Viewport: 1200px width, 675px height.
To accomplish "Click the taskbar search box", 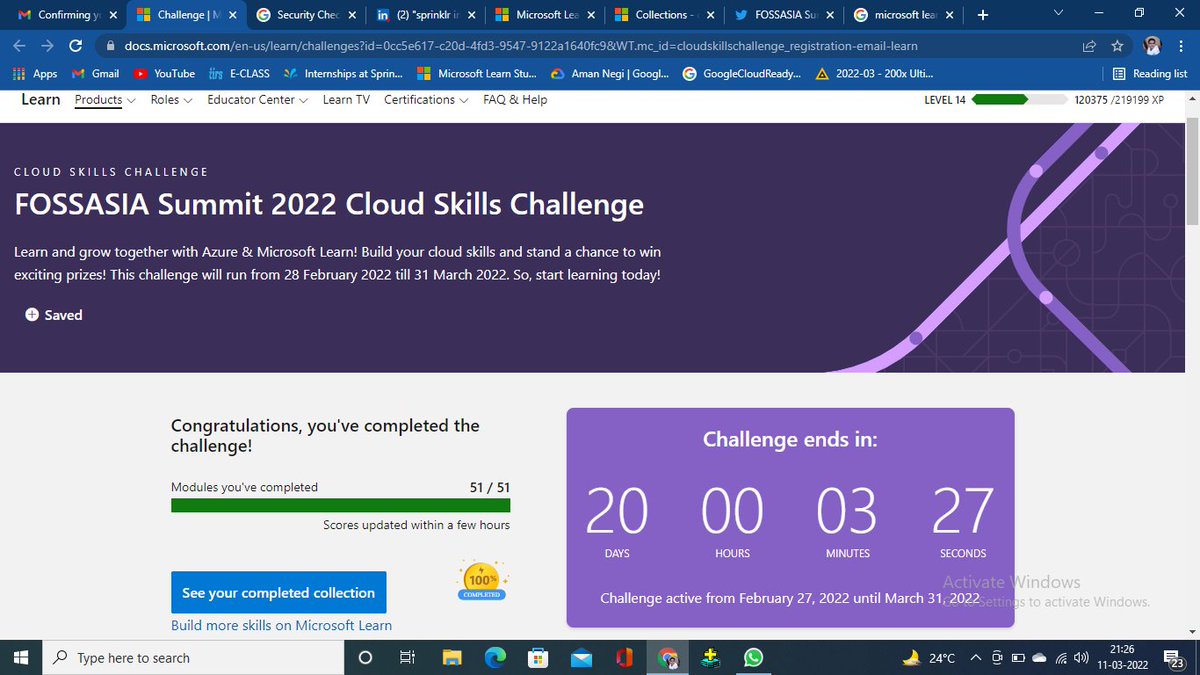I will click(x=192, y=658).
